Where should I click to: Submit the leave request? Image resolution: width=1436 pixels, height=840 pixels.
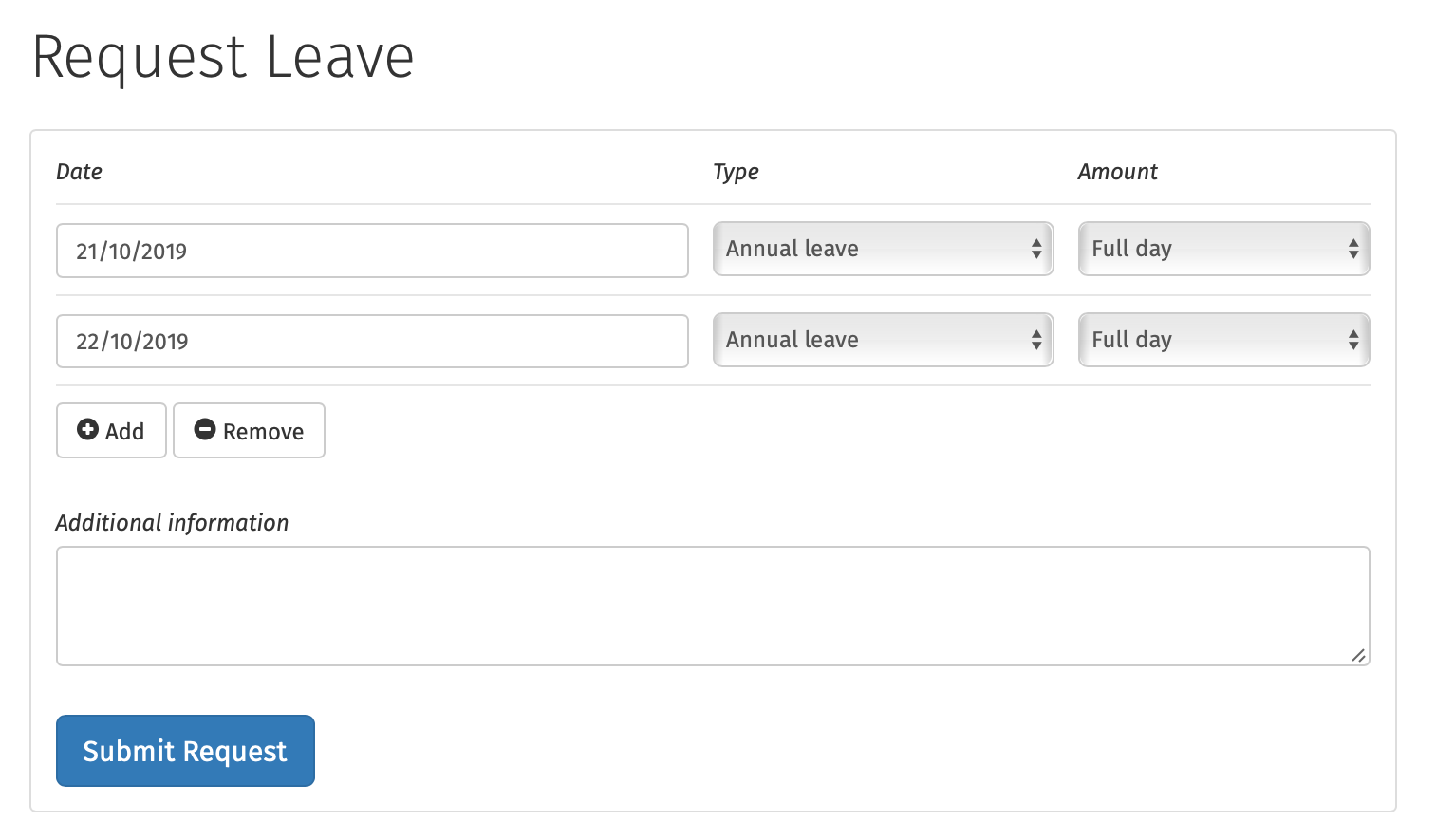(x=185, y=751)
